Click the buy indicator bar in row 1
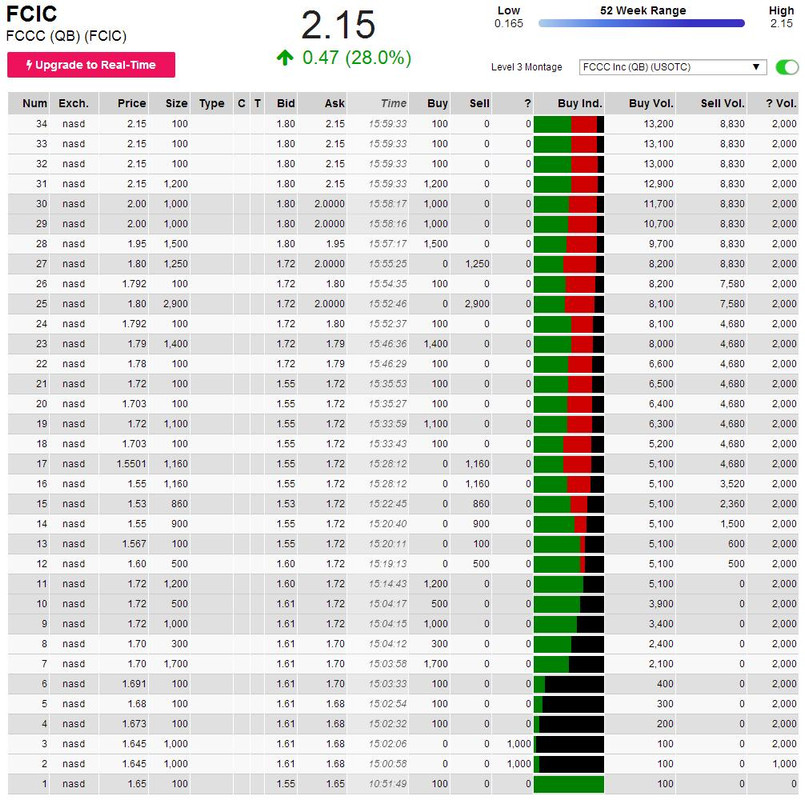Image resolution: width=805 pixels, height=800 pixels. (569, 784)
